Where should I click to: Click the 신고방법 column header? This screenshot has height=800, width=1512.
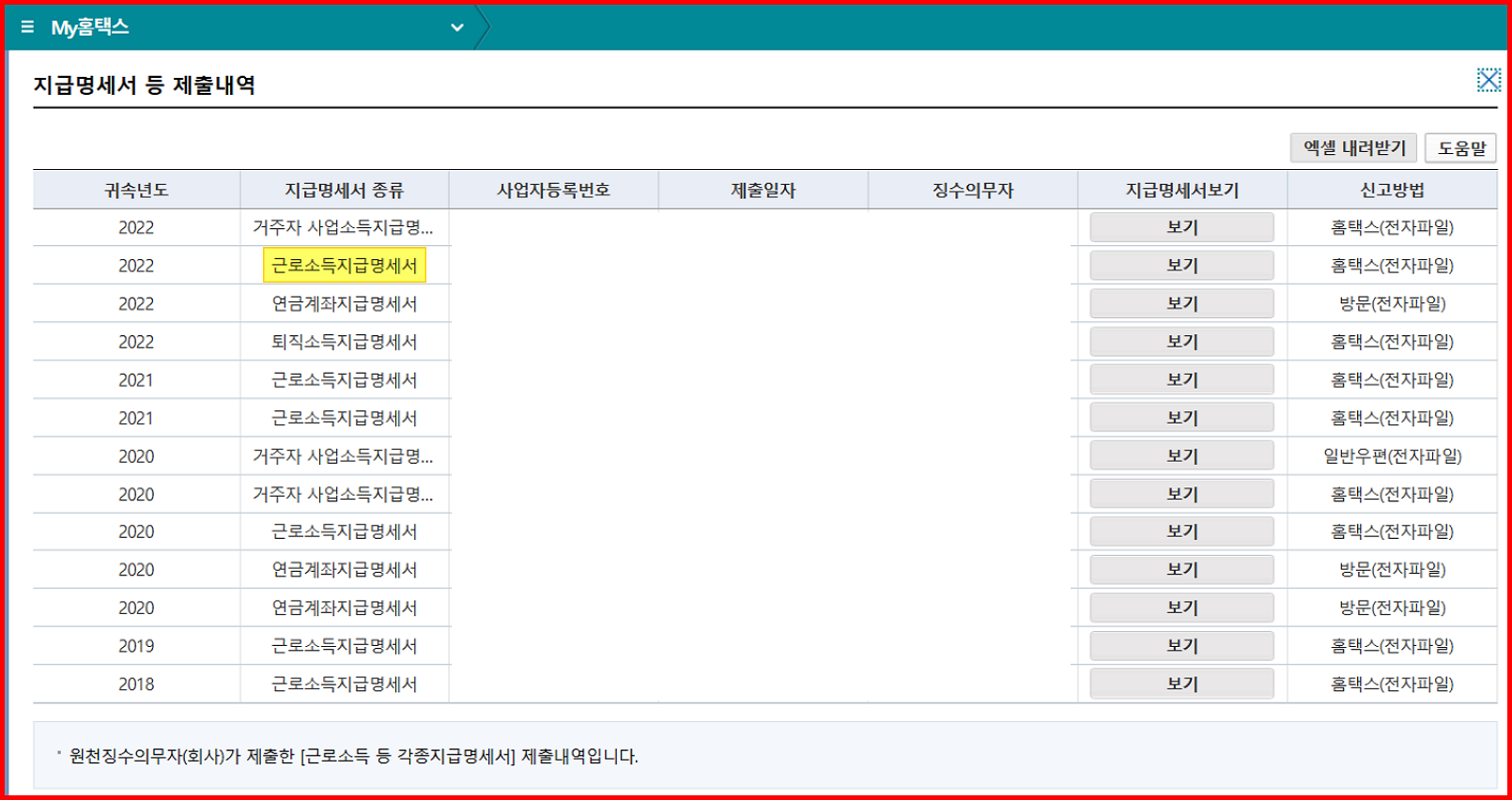1393,190
